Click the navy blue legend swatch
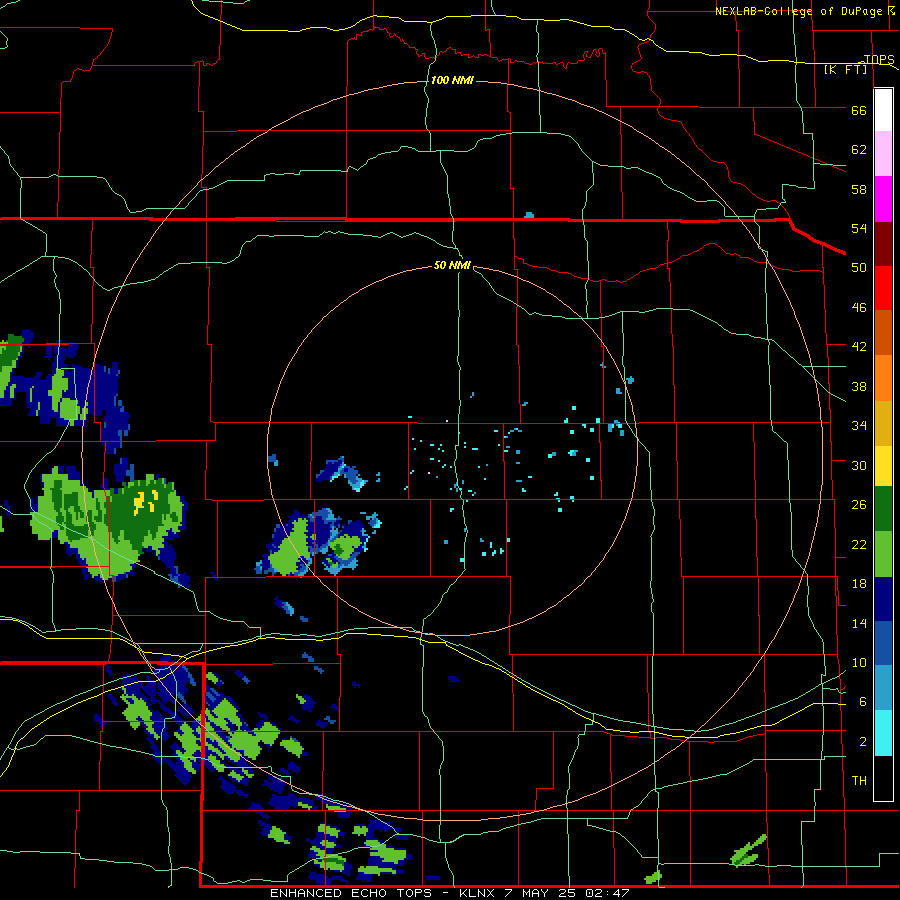 (x=883, y=599)
